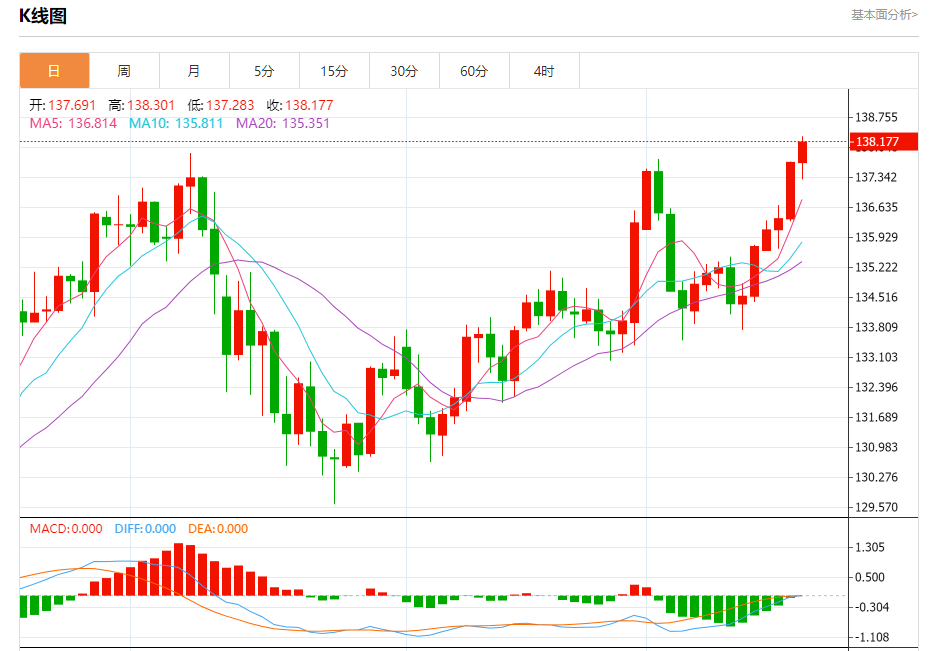Click the DEA:0.000 indicator label
The image size is (936, 651).
coord(218,529)
